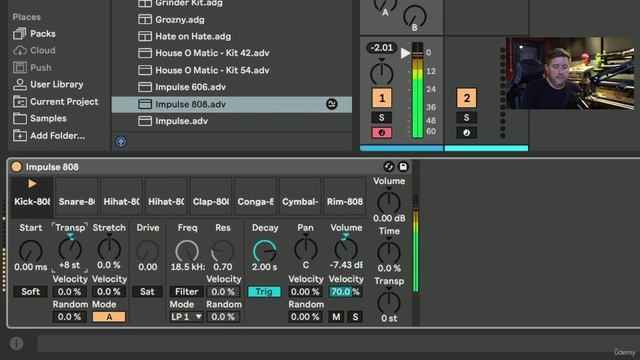Switch Stretch Mode A button
Screen dimensions: 640x360
109,317
